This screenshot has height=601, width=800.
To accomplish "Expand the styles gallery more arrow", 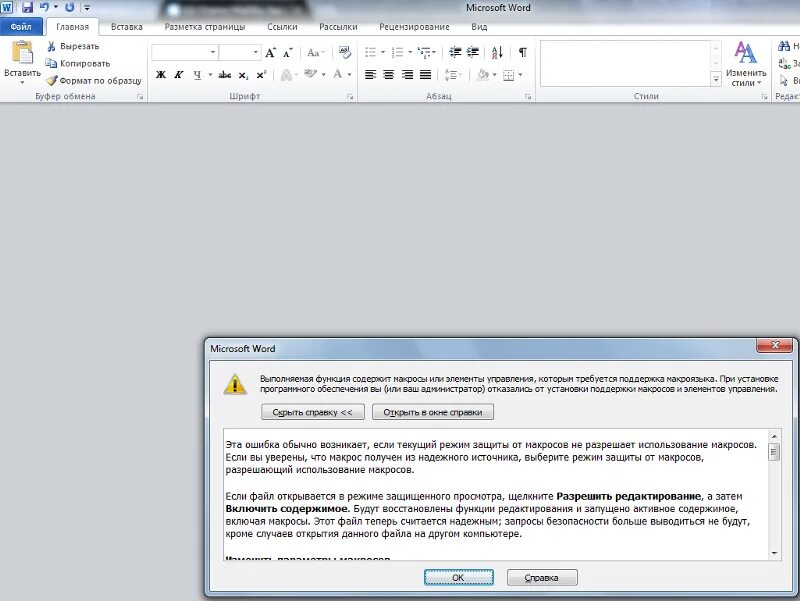I will 716,79.
